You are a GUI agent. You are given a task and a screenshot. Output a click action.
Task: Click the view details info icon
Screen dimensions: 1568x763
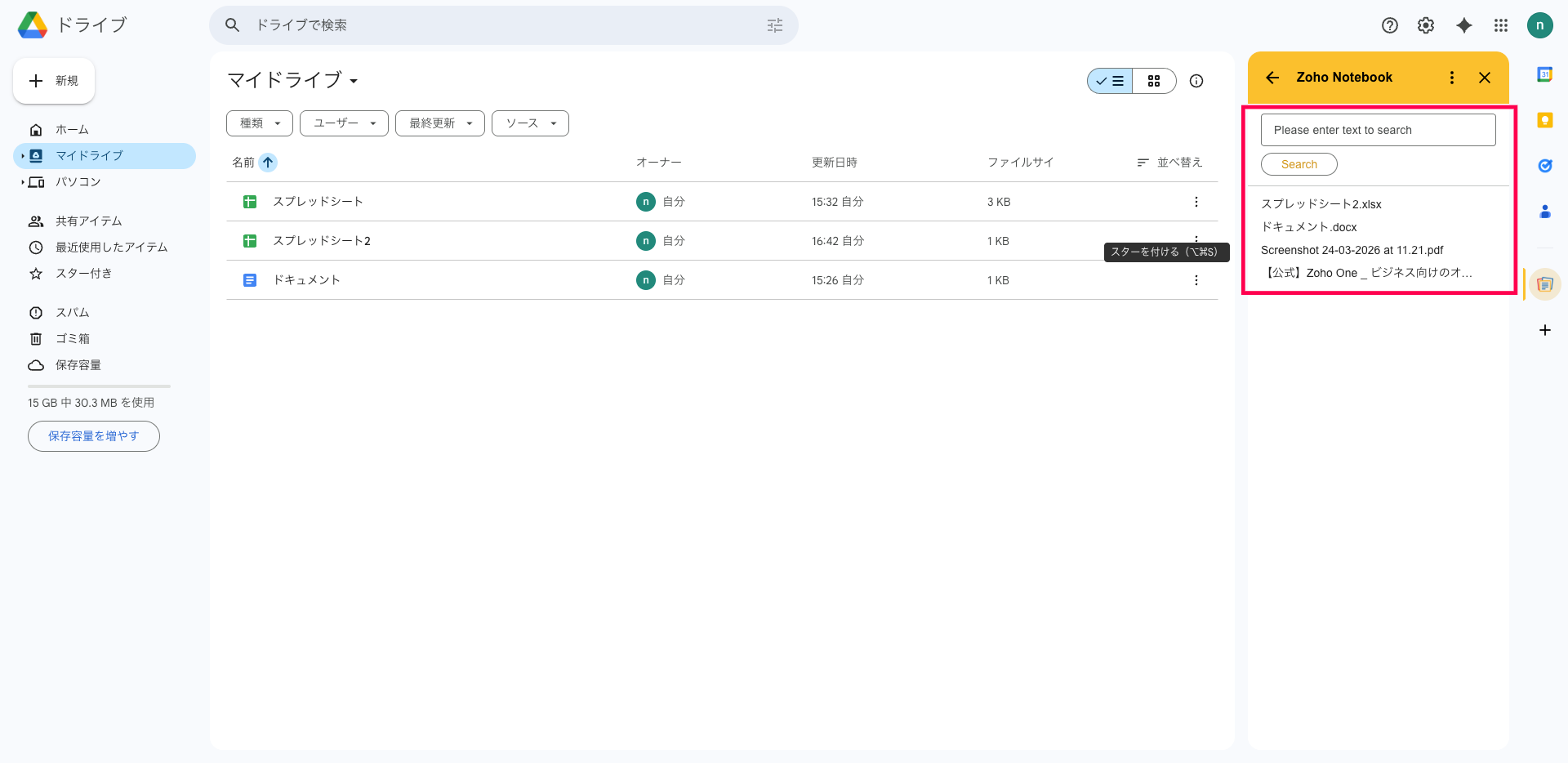1196,81
